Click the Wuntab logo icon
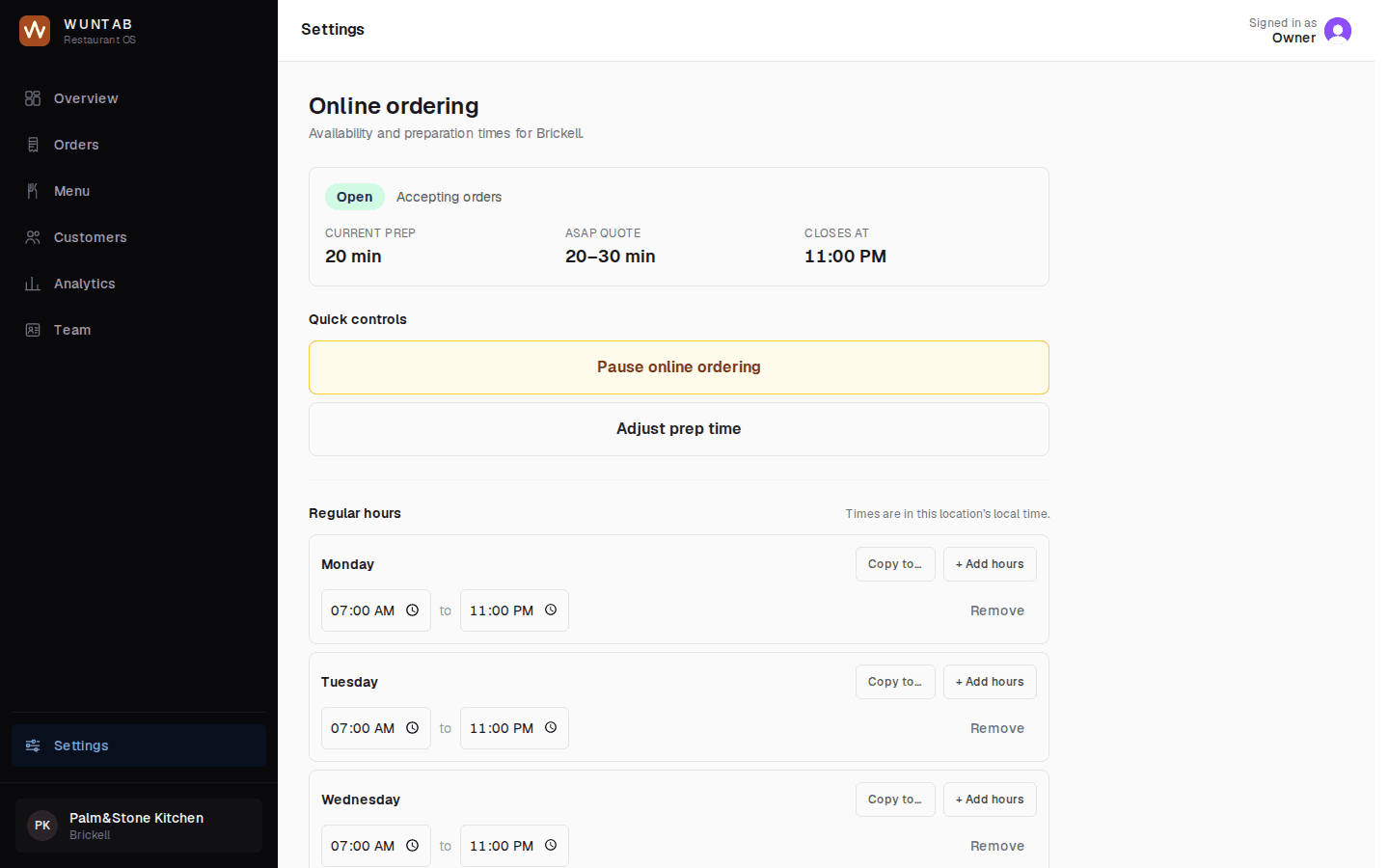 35,31
